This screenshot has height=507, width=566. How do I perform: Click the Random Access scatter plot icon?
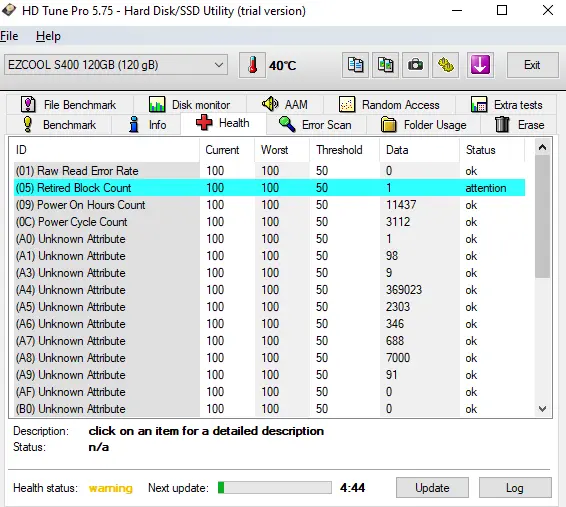pyautogui.click(x=347, y=104)
